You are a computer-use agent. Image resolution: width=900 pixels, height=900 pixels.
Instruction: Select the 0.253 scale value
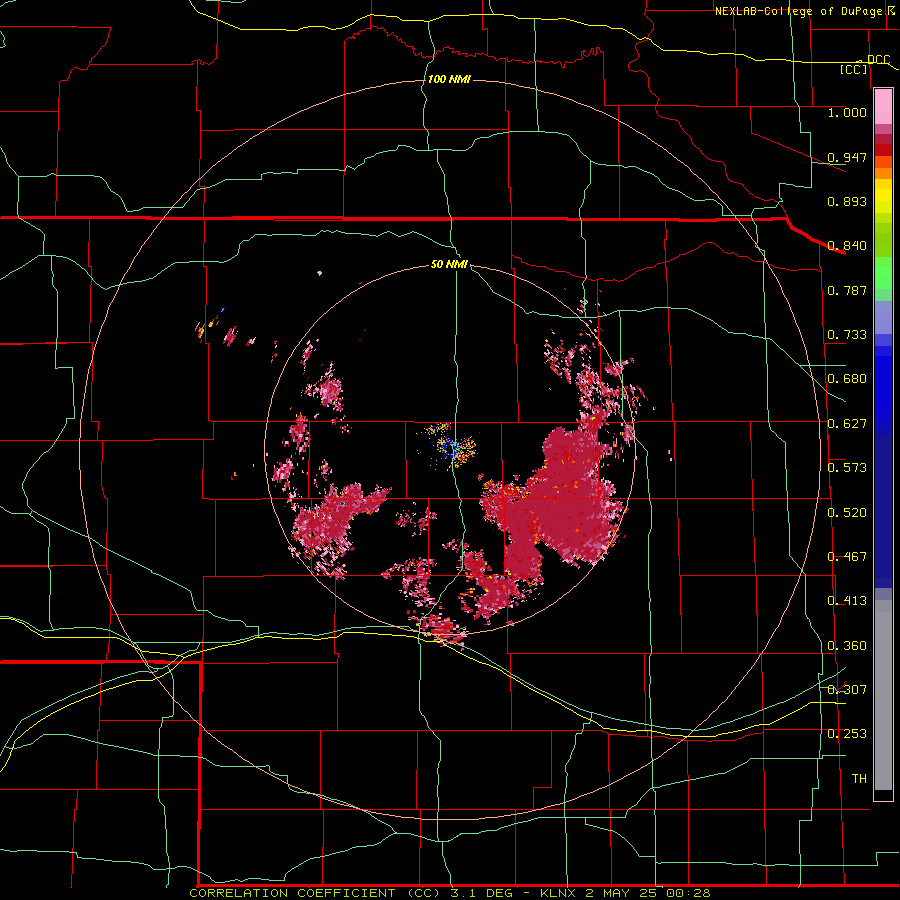pyautogui.click(x=847, y=734)
